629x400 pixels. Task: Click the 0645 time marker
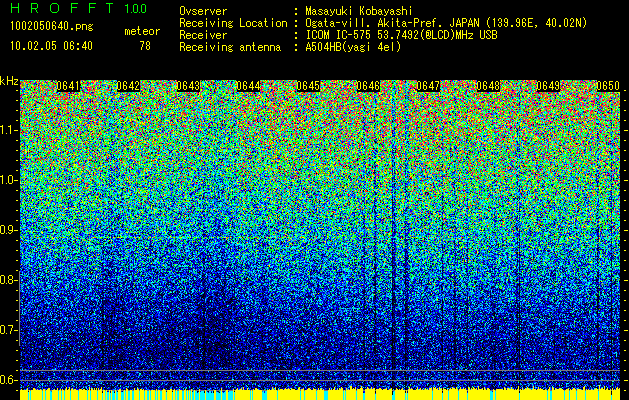click(308, 86)
